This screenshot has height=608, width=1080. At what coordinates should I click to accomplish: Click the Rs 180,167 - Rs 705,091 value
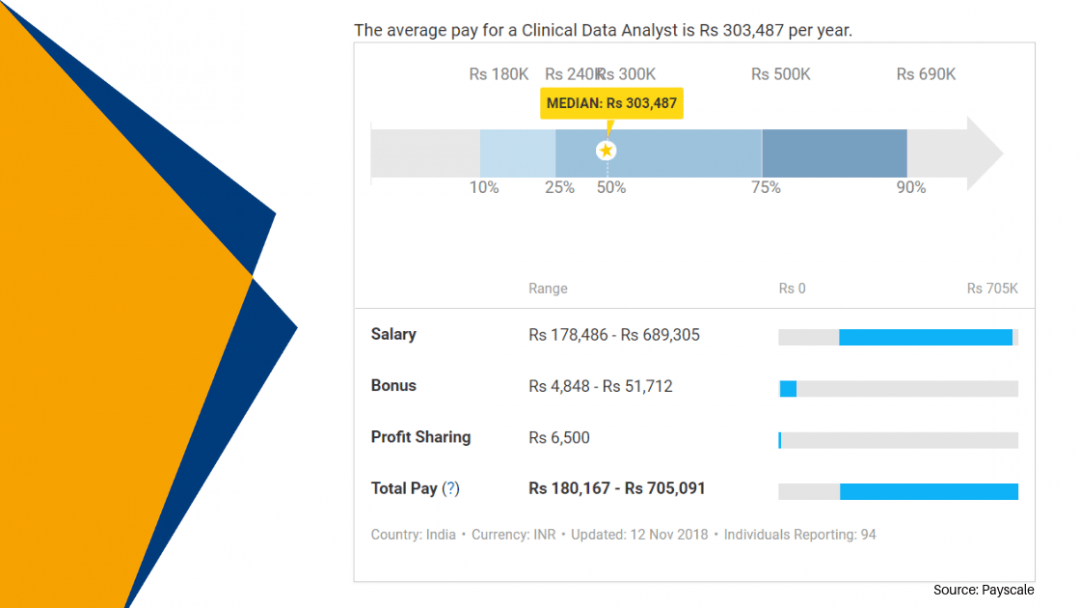616,489
